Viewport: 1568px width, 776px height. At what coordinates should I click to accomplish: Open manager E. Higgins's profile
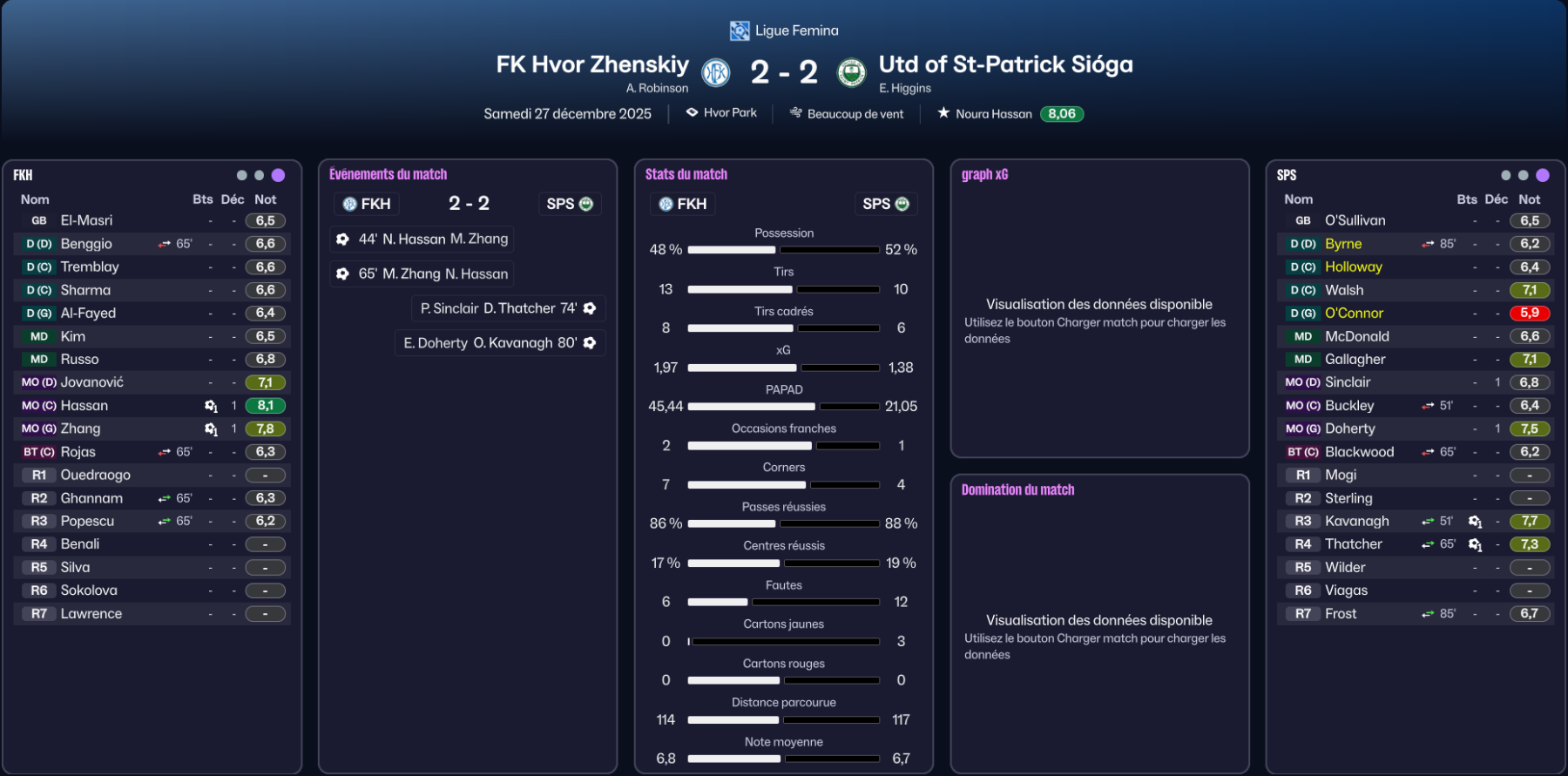905,88
